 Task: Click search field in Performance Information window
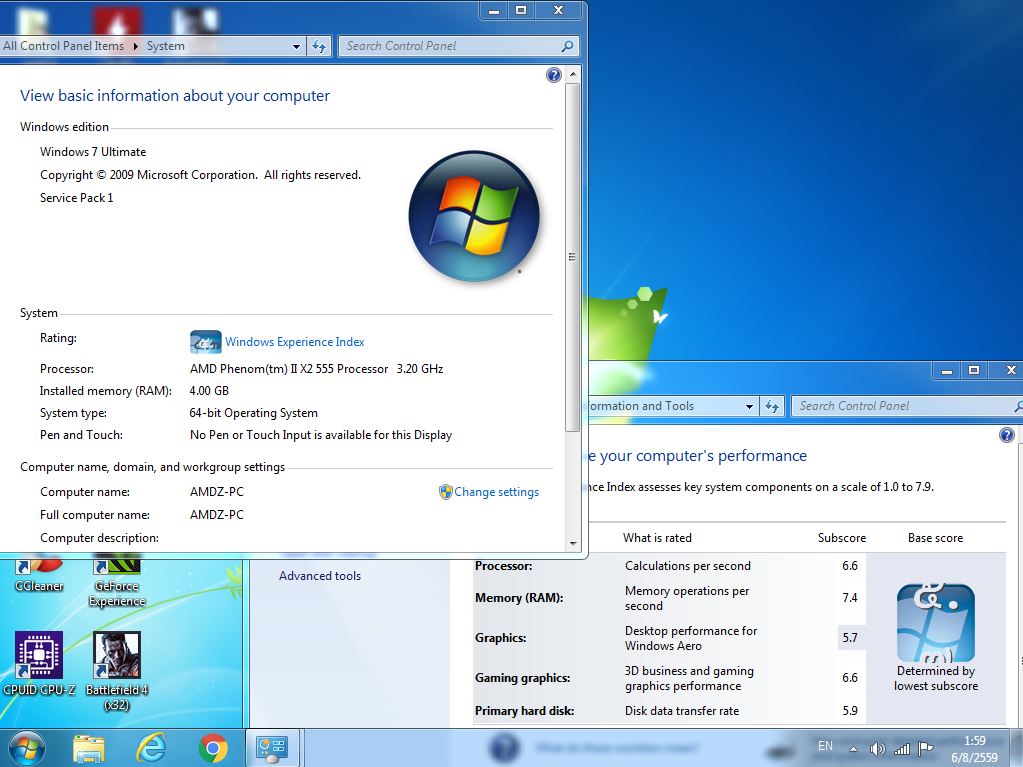click(907, 406)
